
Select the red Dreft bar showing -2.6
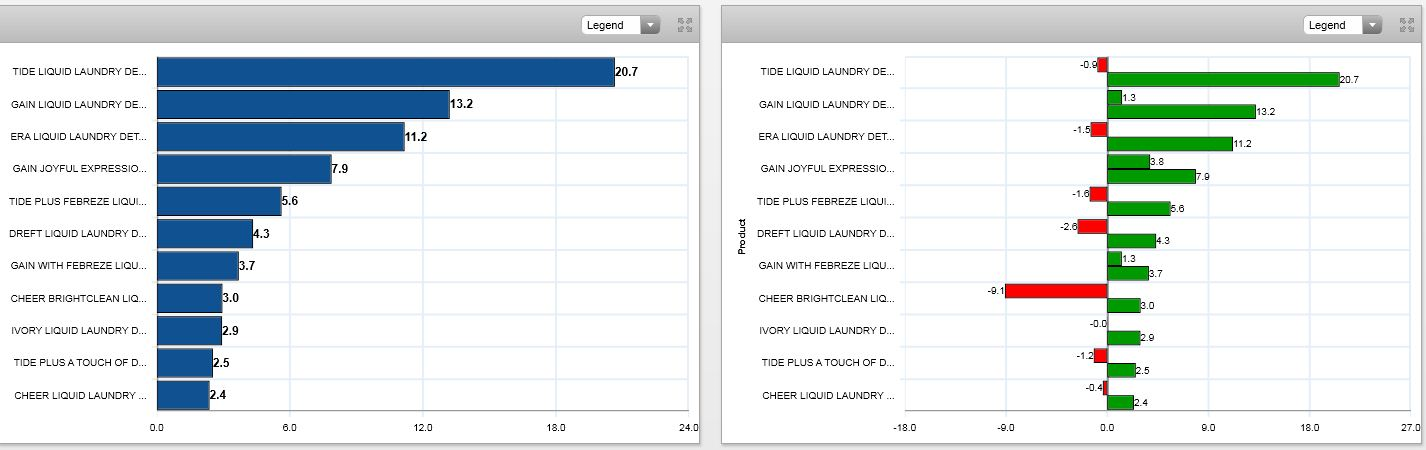click(x=1092, y=226)
